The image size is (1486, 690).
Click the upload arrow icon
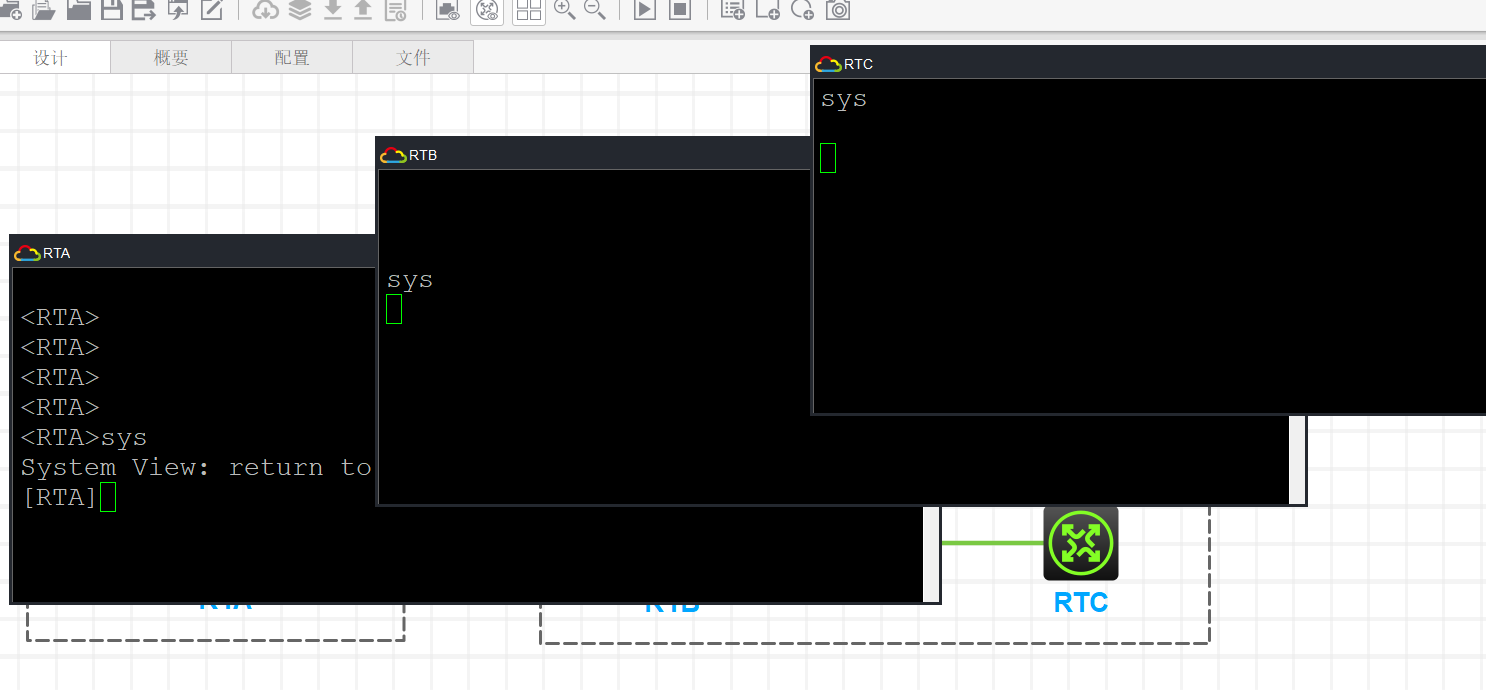click(363, 10)
